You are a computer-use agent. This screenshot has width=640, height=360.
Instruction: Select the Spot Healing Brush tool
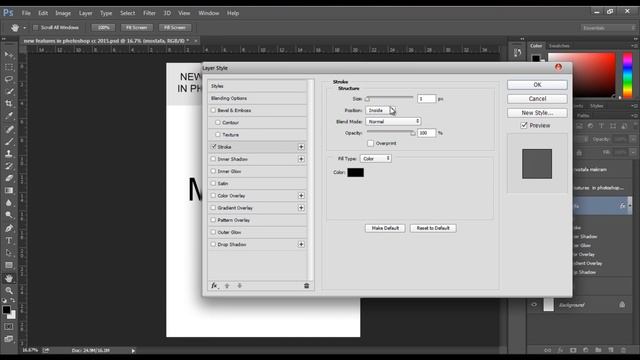[9, 129]
